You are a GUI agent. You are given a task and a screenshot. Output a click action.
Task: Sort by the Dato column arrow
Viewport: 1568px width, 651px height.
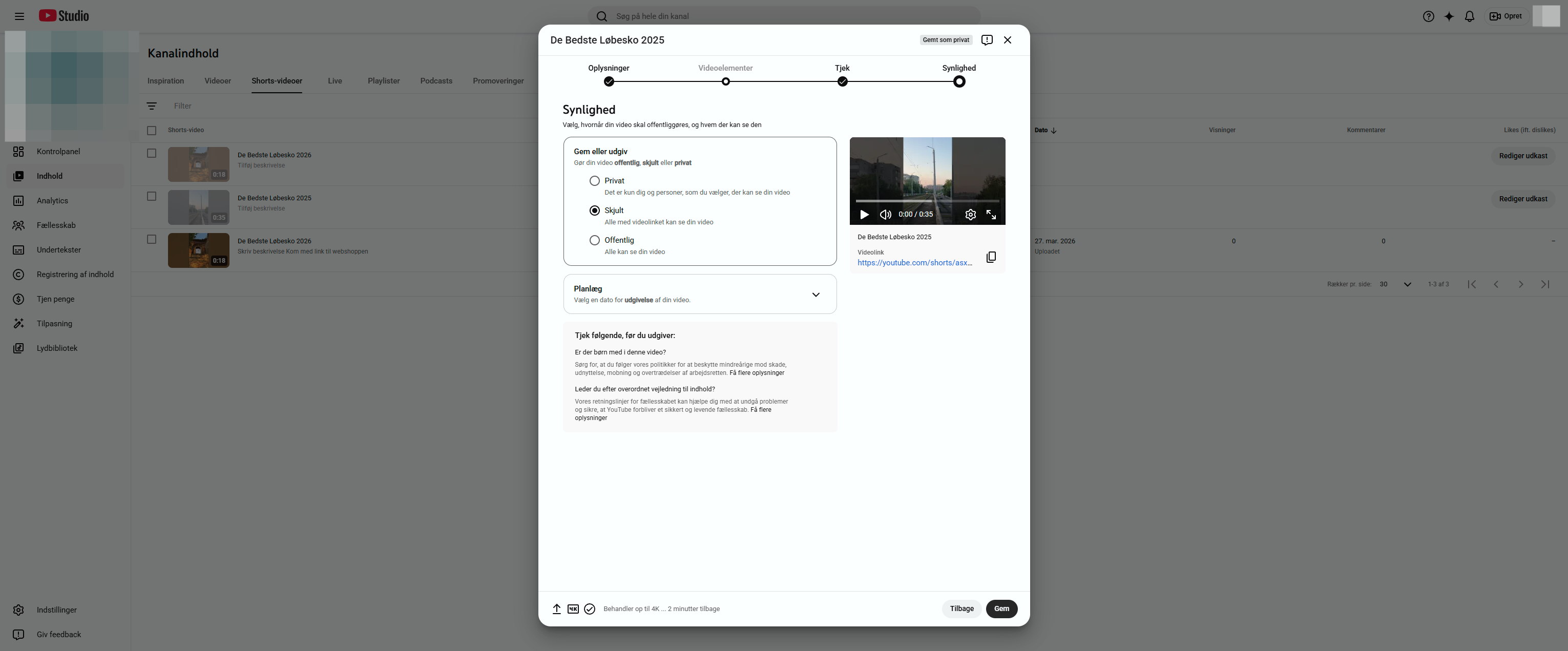(1054, 130)
